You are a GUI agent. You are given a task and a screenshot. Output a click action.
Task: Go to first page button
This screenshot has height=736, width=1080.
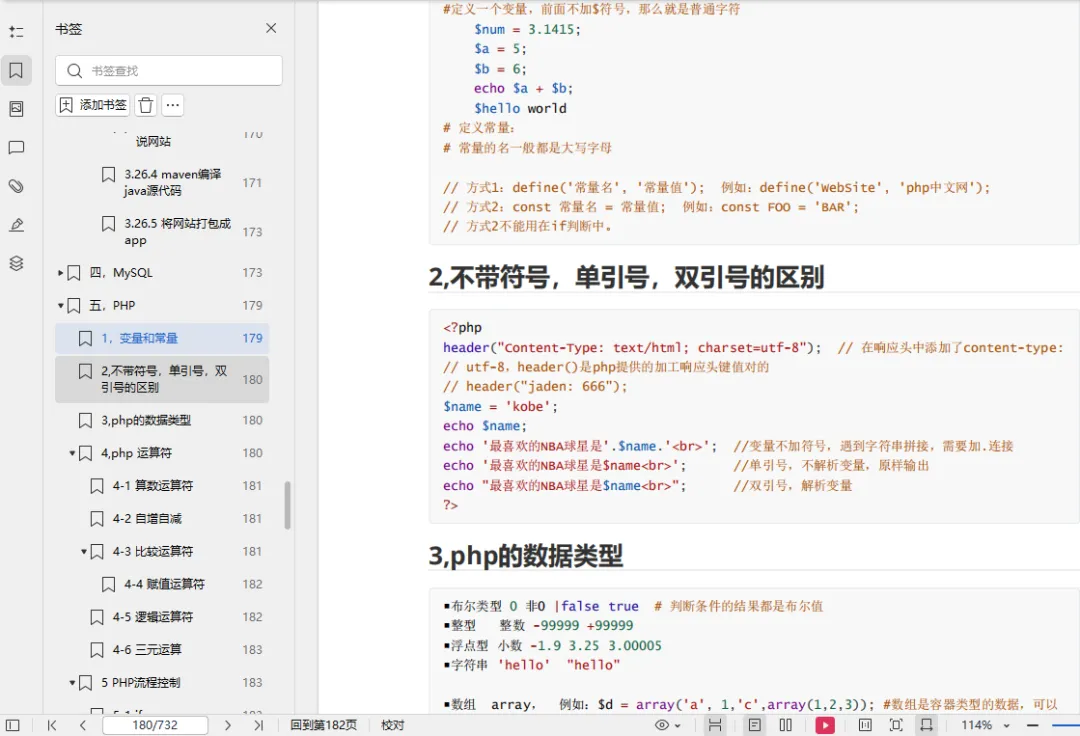coord(52,725)
